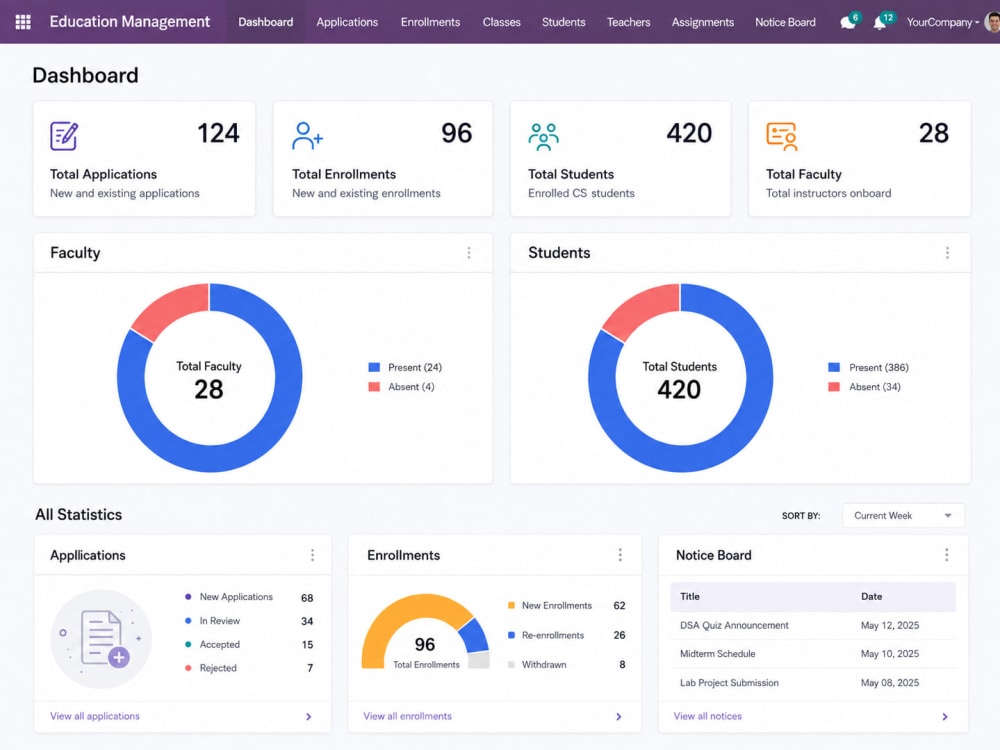Click the Rejected red dot marker

tap(188, 668)
